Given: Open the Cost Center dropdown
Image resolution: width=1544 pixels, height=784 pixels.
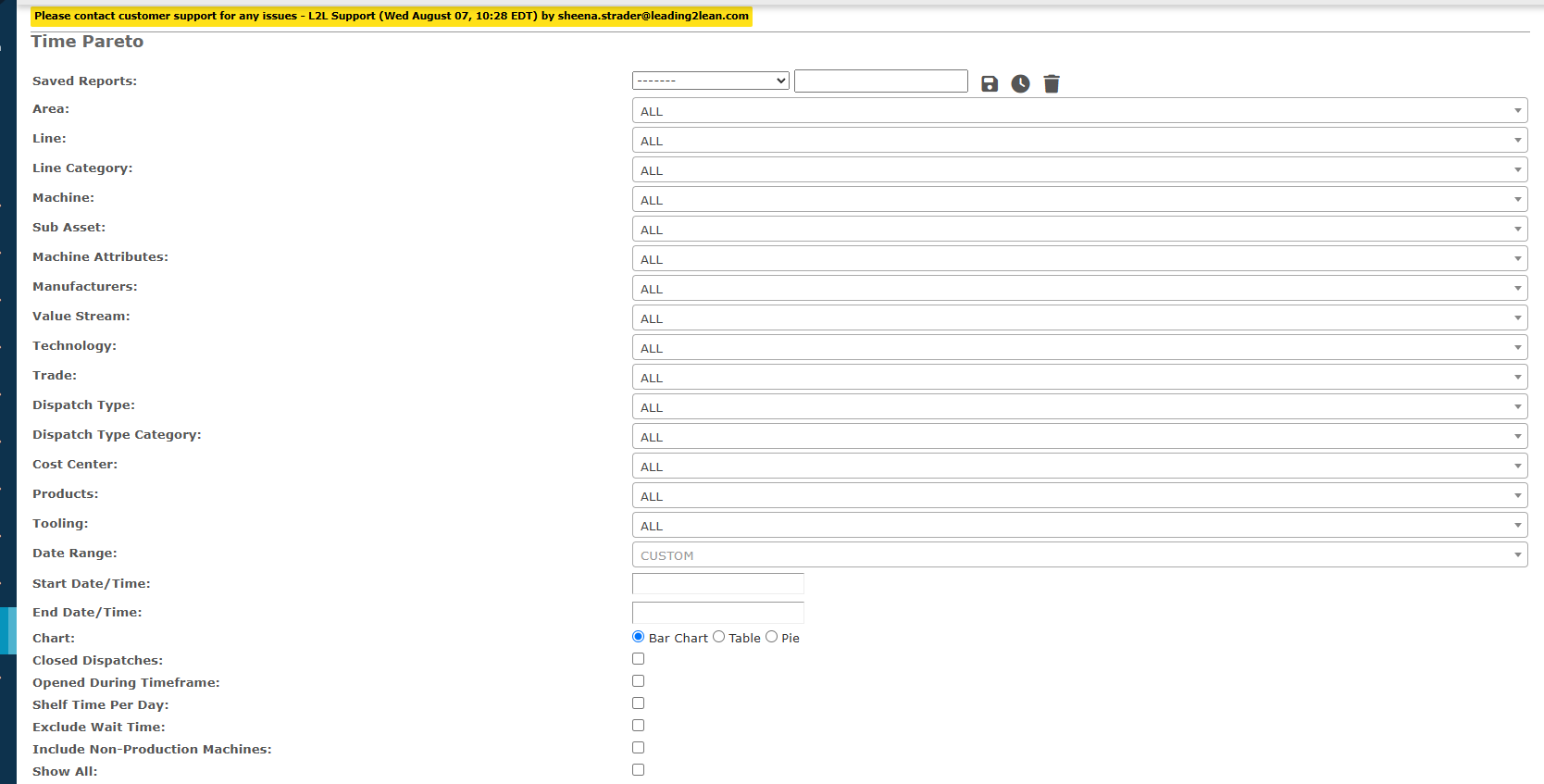Looking at the screenshot, I should [1079, 467].
